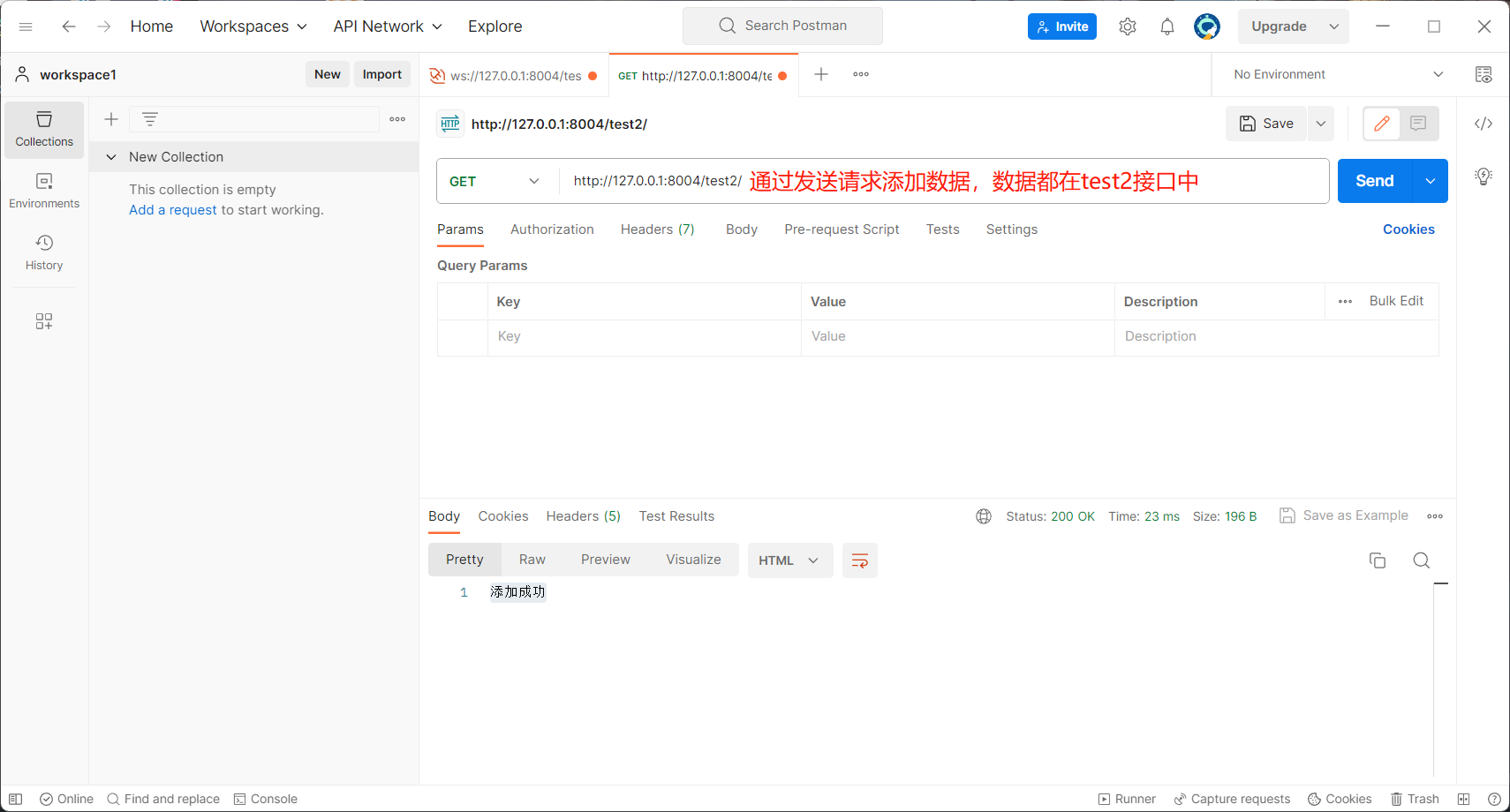Open Trash from the status bar
The width and height of the screenshot is (1510, 812).
point(1415,799)
